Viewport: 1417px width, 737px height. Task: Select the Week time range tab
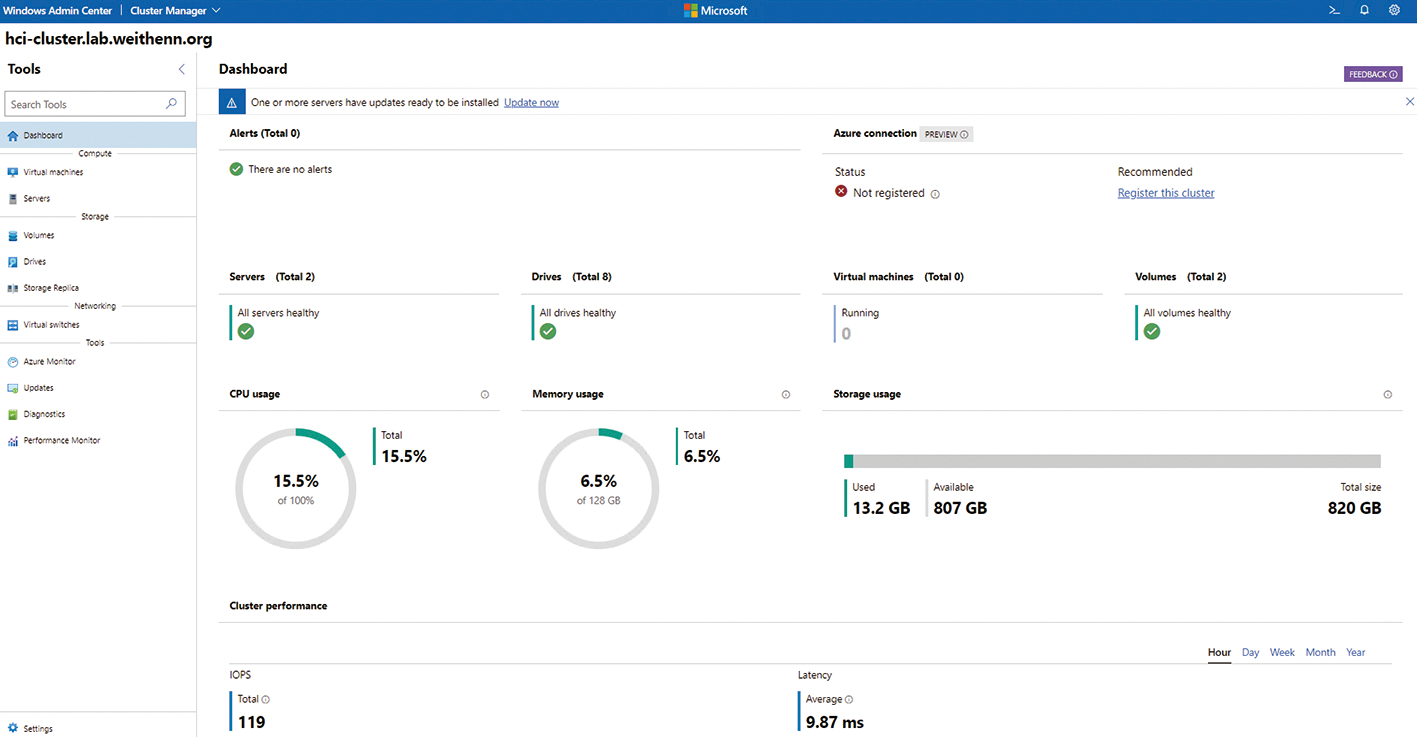tap(1282, 652)
